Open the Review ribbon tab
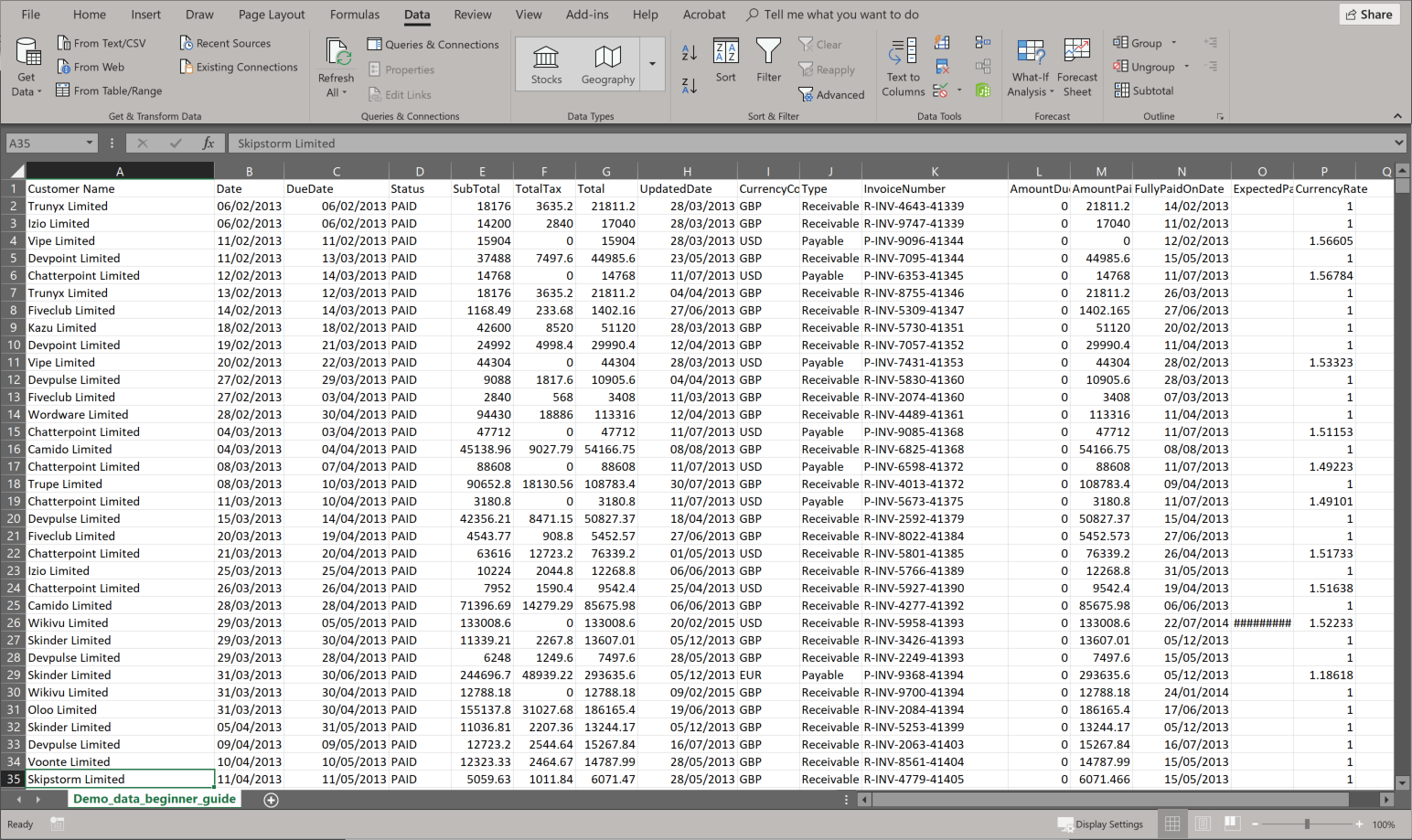This screenshot has width=1412, height=840. [x=473, y=14]
